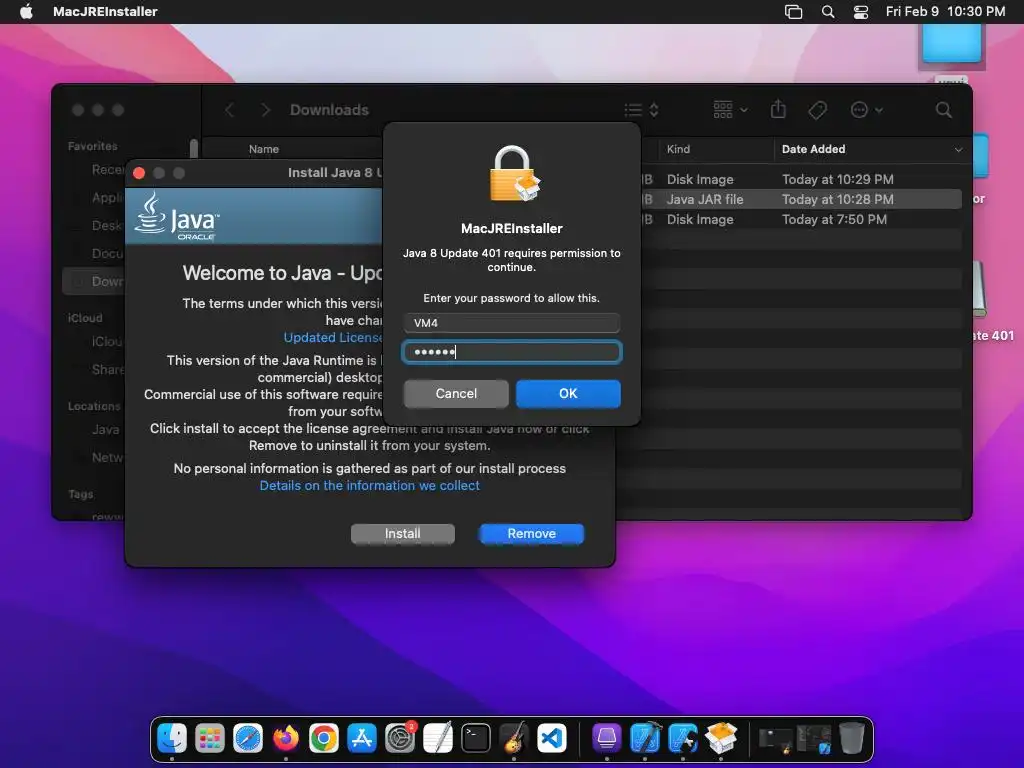The height and width of the screenshot is (768, 1024).
Task: Open Terminal from the dock
Action: click(x=475, y=739)
